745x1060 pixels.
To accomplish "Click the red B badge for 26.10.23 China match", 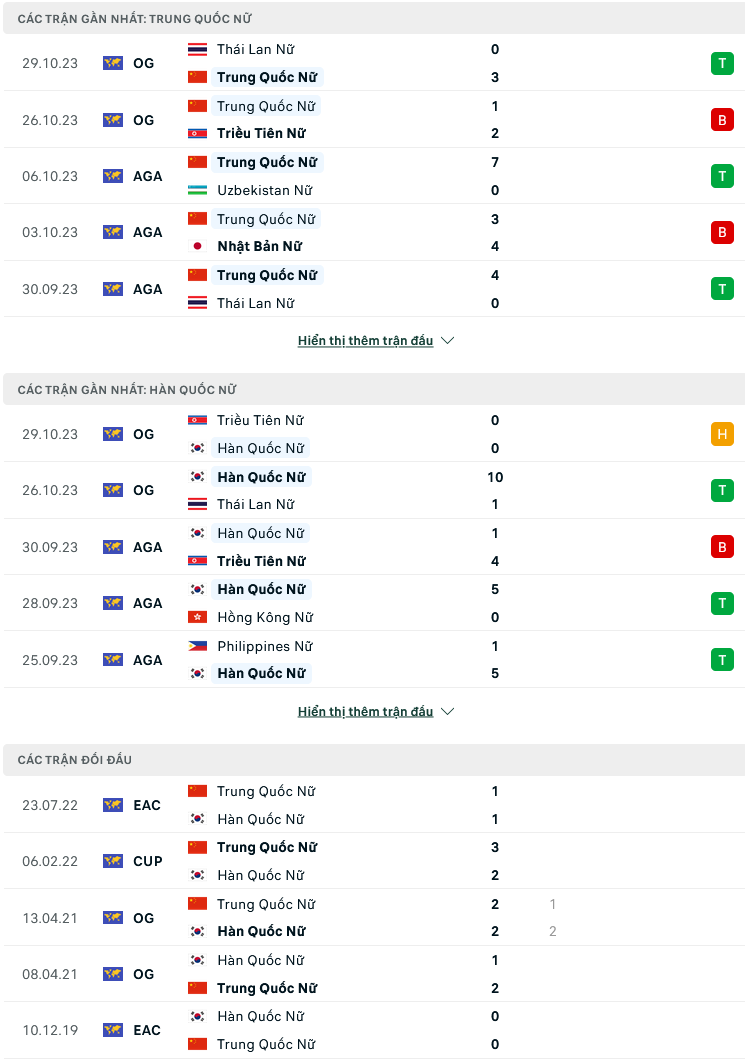I will coord(722,120).
